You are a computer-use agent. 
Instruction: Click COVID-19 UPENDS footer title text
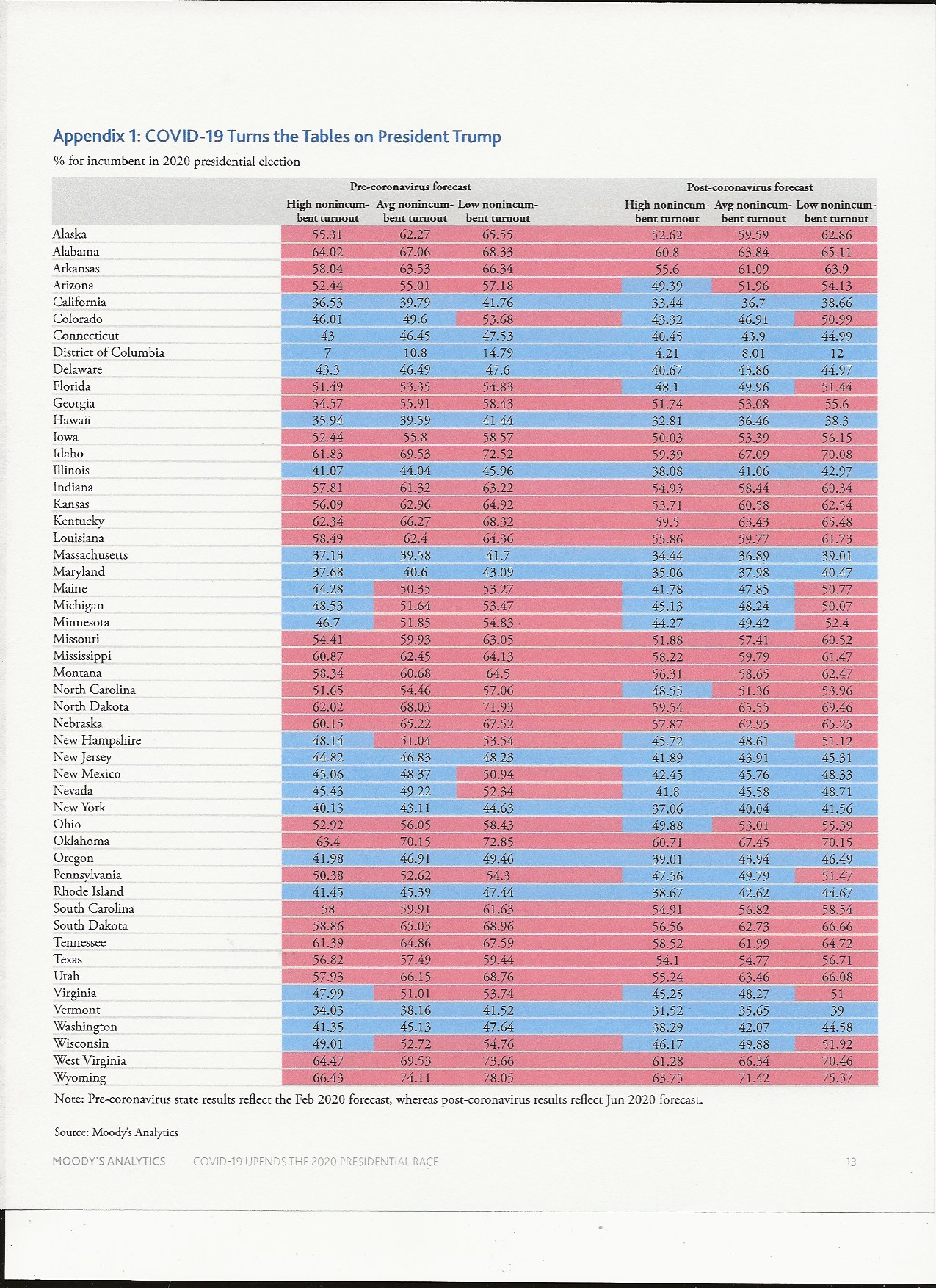pos(316,1162)
